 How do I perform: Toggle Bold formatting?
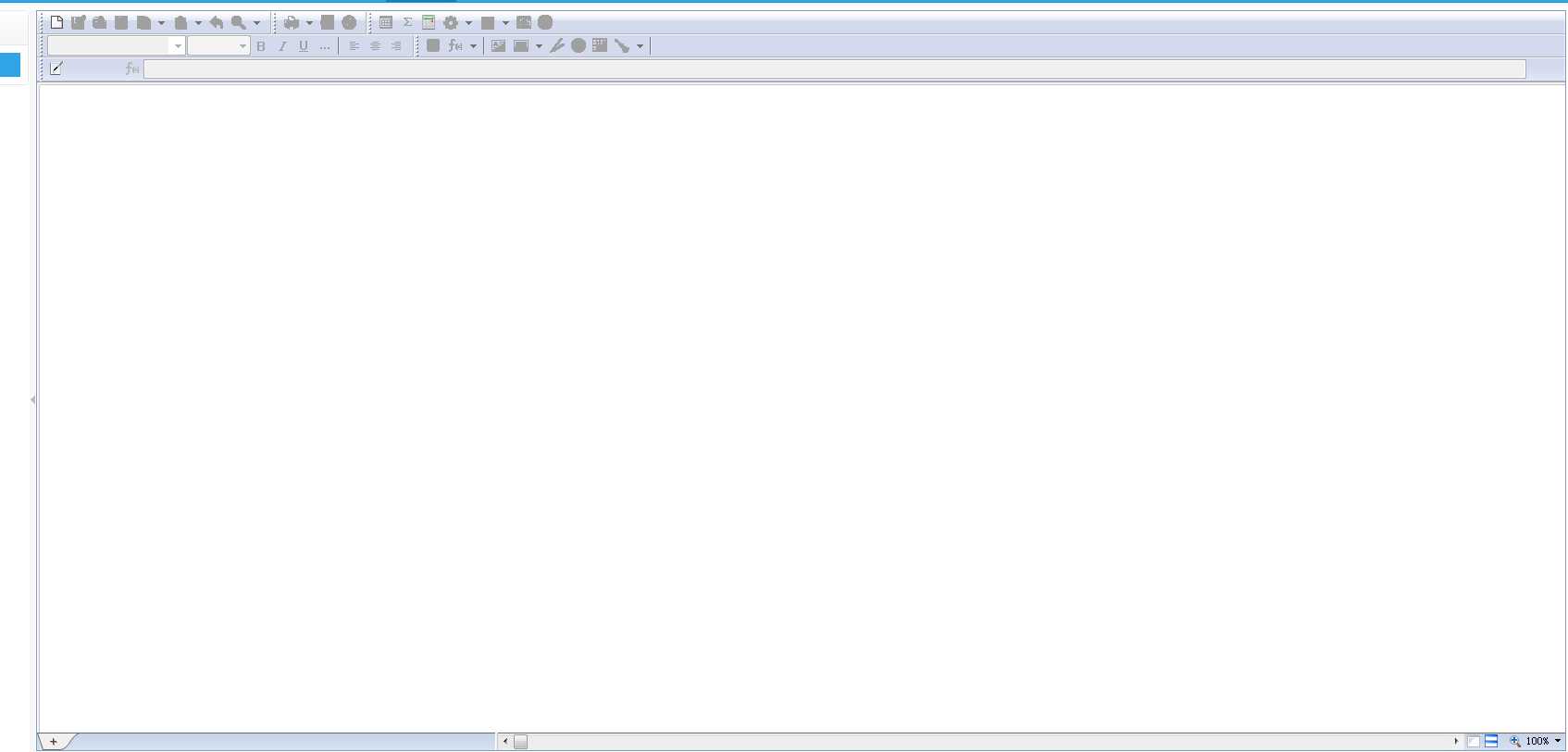pyautogui.click(x=261, y=46)
